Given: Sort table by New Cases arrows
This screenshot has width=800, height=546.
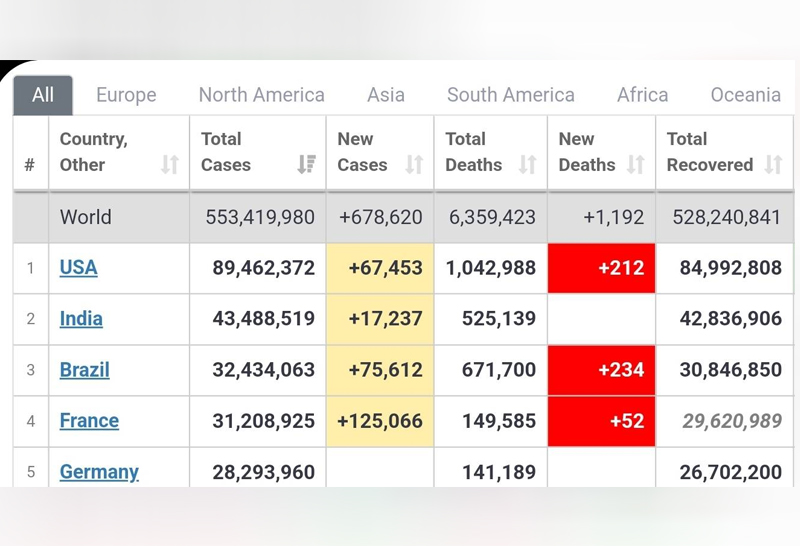Looking at the screenshot, I should click(x=414, y=165).
